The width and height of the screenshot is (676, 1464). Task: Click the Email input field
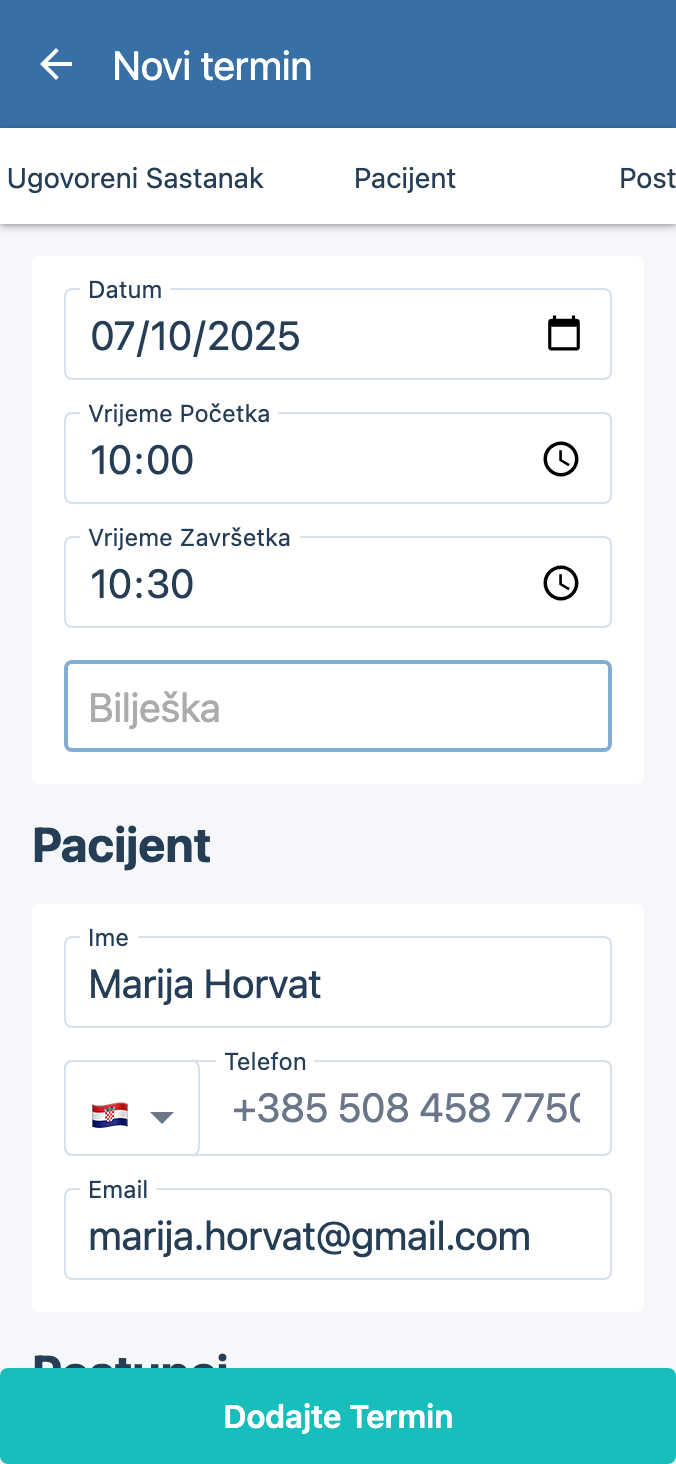click(x=338, y=1237)
